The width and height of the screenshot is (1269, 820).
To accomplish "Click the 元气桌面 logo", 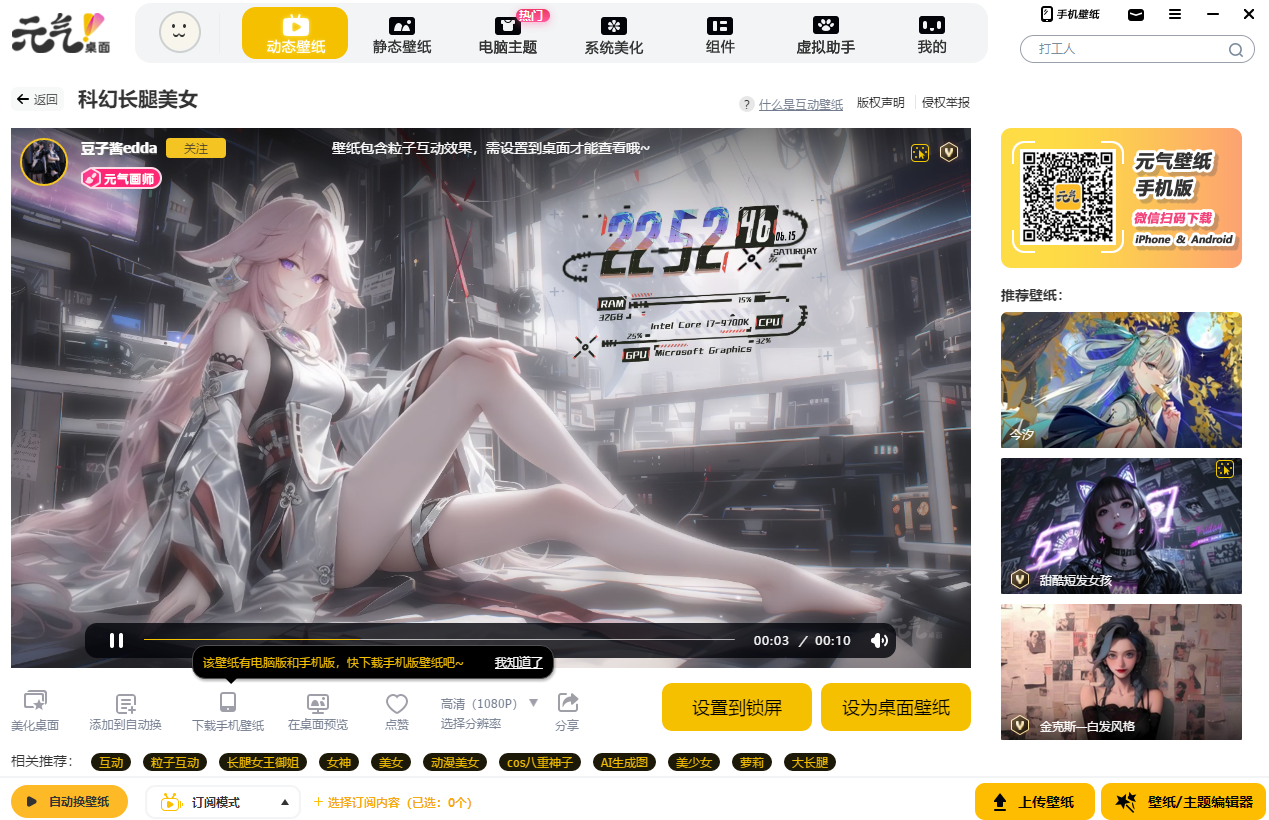I will 63,32.
